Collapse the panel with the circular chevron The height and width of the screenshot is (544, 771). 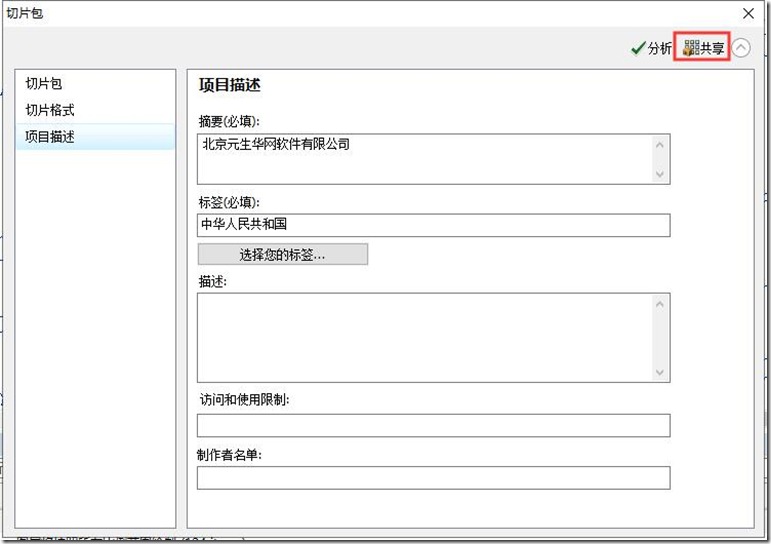(x=741, y=48)
